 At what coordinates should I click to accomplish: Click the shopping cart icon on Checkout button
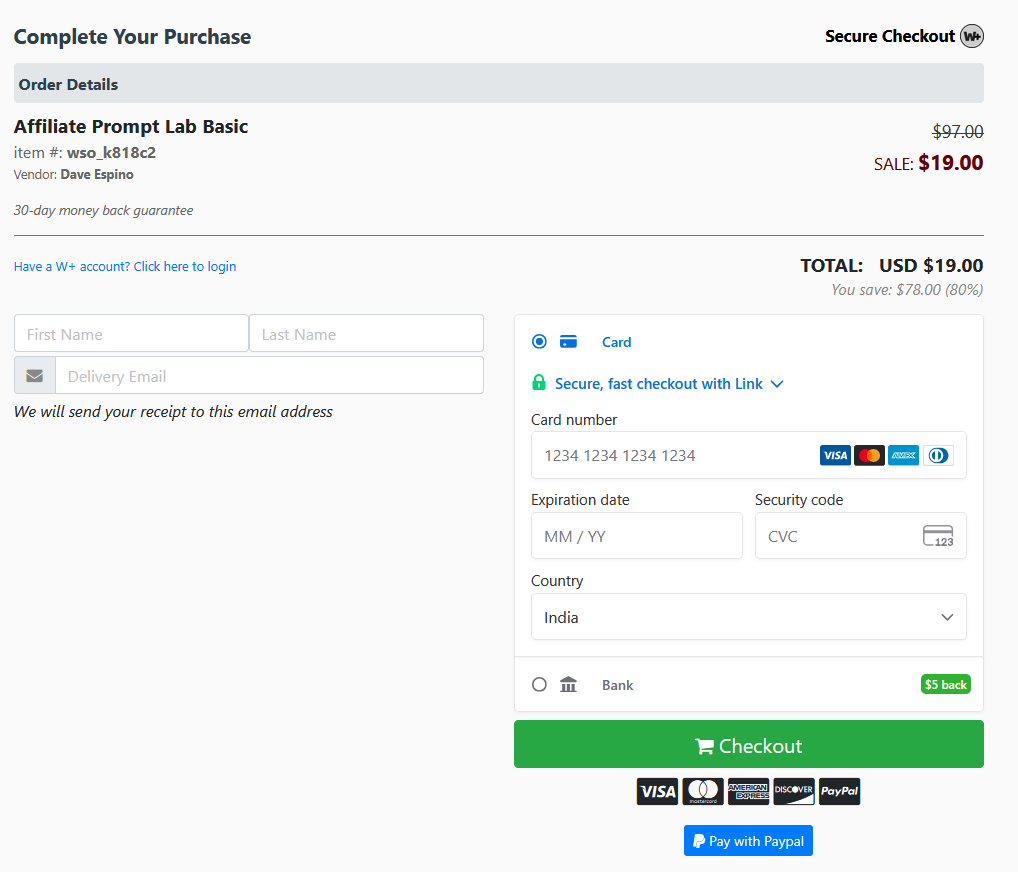coord(708,745)
